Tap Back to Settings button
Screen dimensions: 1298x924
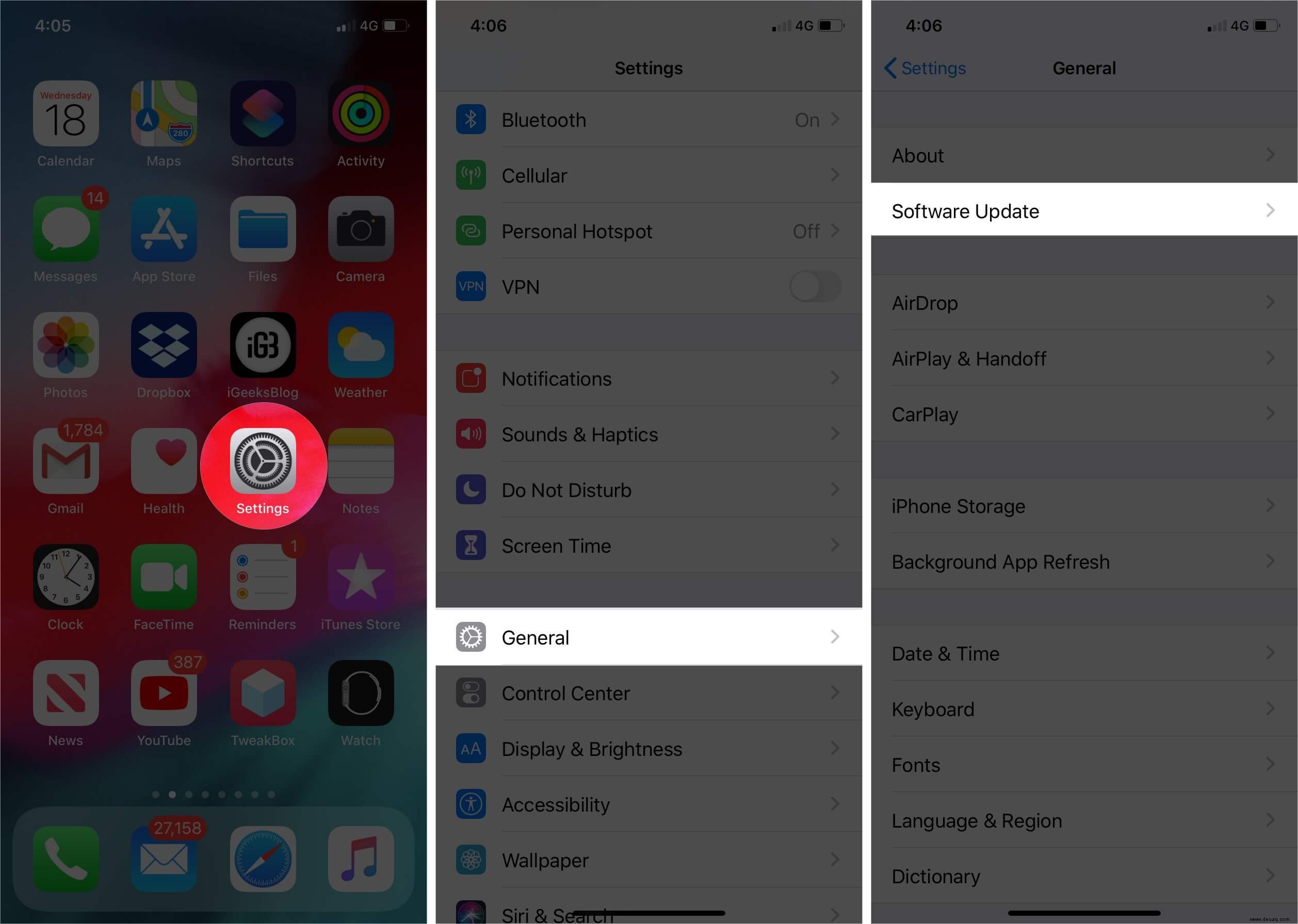pyautogui.click(x=922, y=68)
